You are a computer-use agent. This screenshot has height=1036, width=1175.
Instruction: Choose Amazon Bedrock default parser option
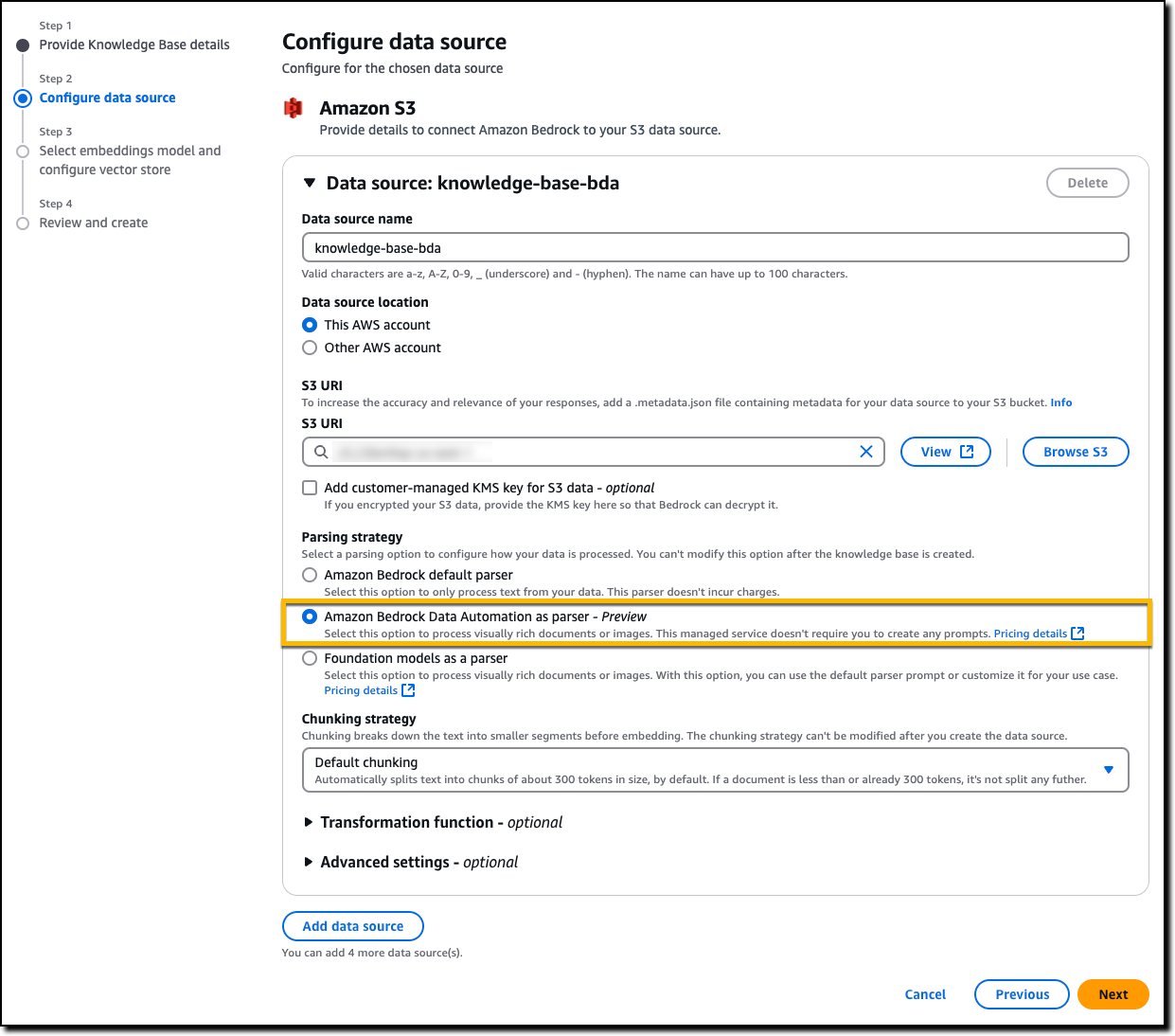[310, 575]
